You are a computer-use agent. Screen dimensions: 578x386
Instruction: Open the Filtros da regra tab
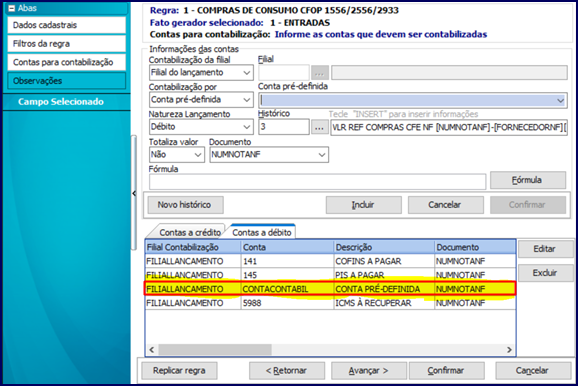[x=66, y=44]
